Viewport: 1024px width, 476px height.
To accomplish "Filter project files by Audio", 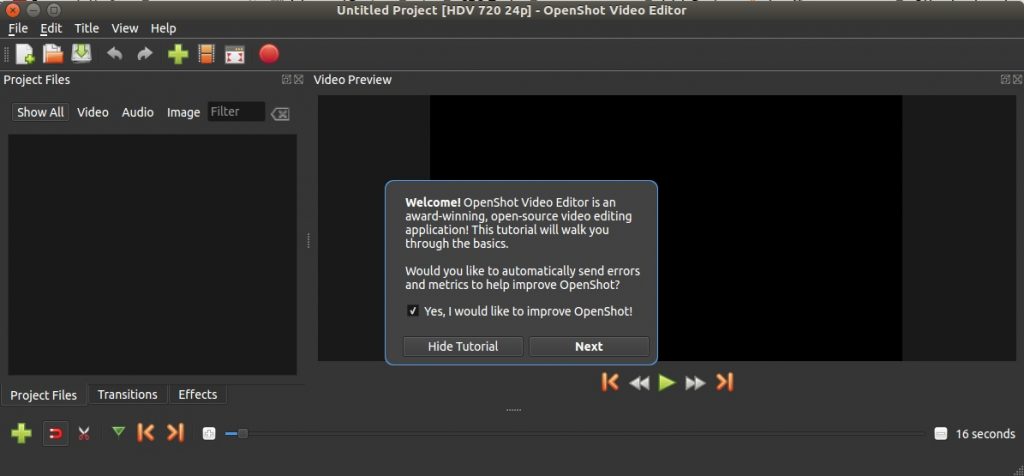I will (x=138, y=112).
